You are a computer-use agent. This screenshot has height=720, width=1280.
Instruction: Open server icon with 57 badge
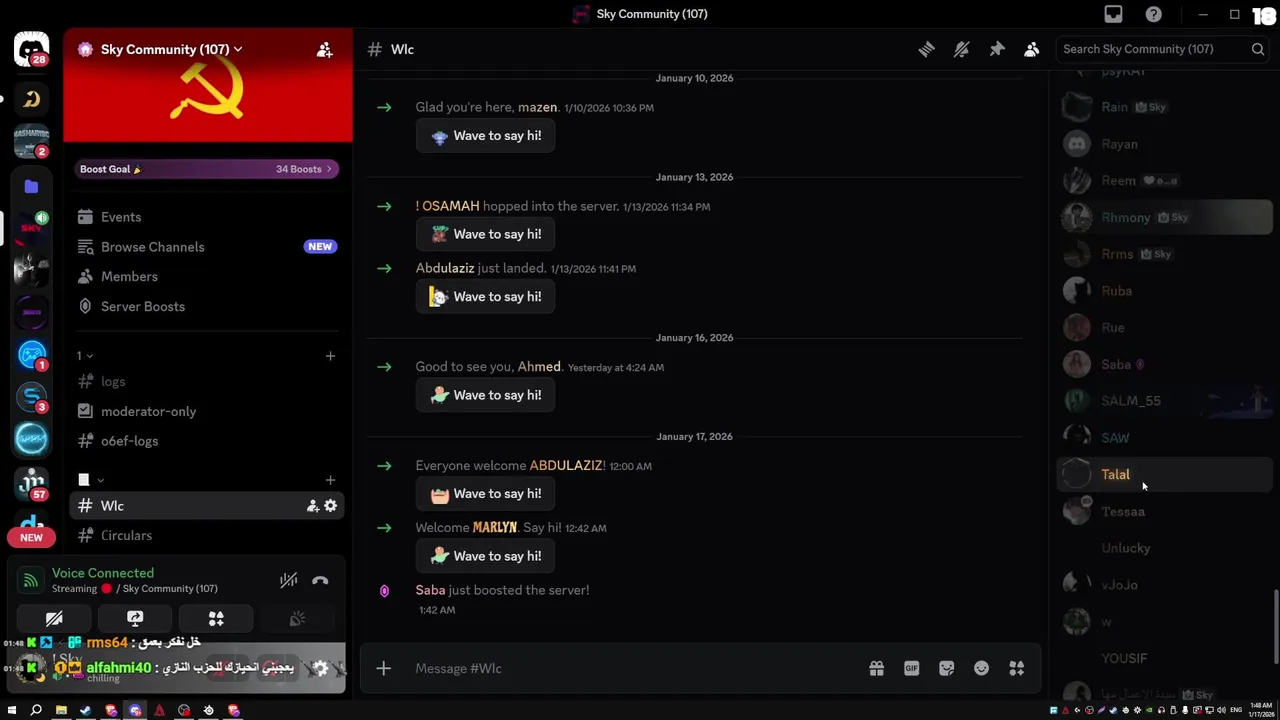click(31, 482)
